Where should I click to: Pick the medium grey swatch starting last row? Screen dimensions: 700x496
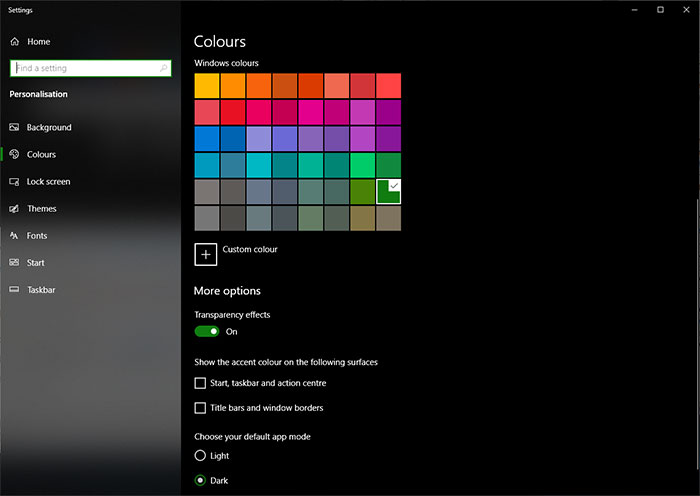tap(207, 218)
